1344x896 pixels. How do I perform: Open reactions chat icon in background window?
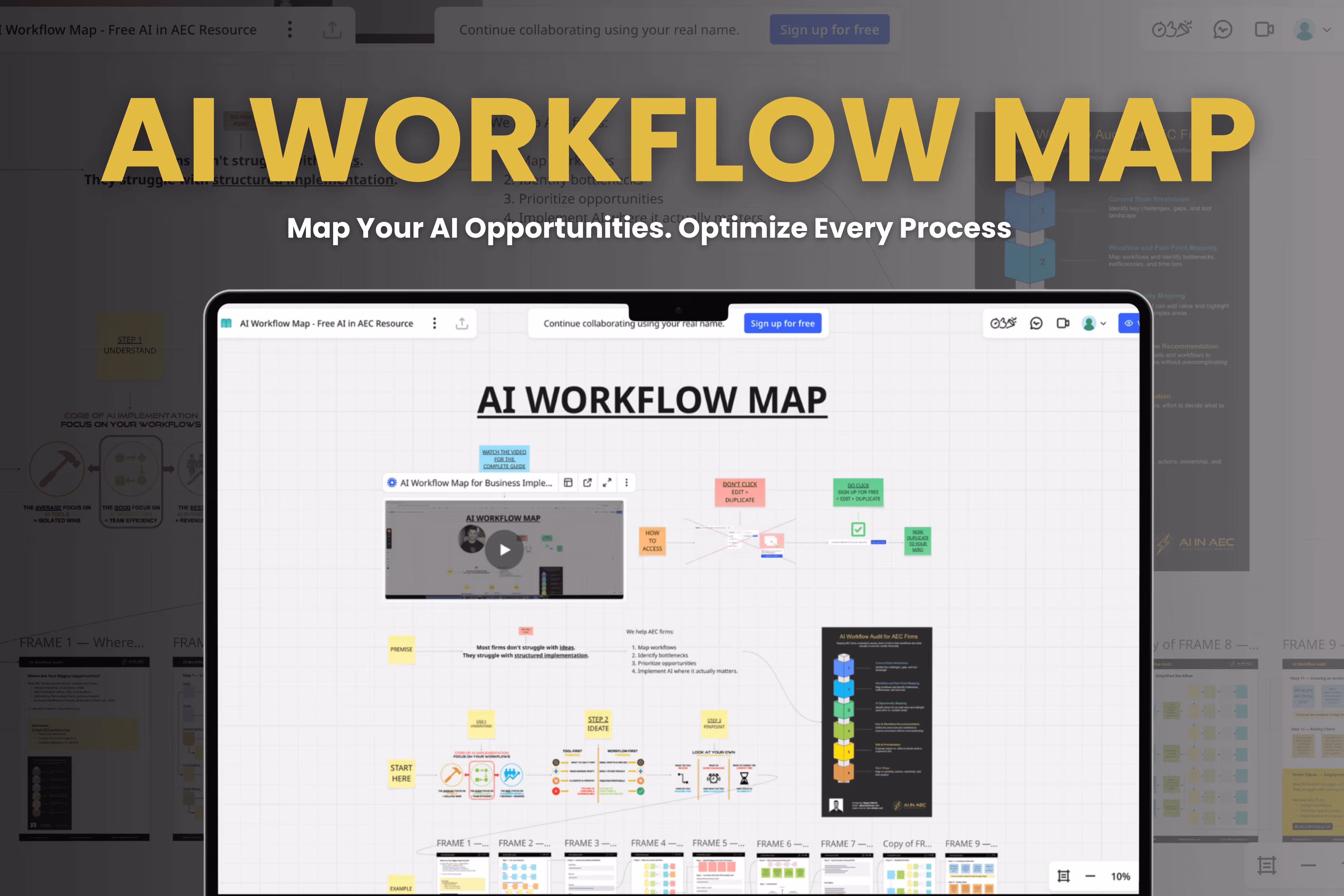(1222, 29)
